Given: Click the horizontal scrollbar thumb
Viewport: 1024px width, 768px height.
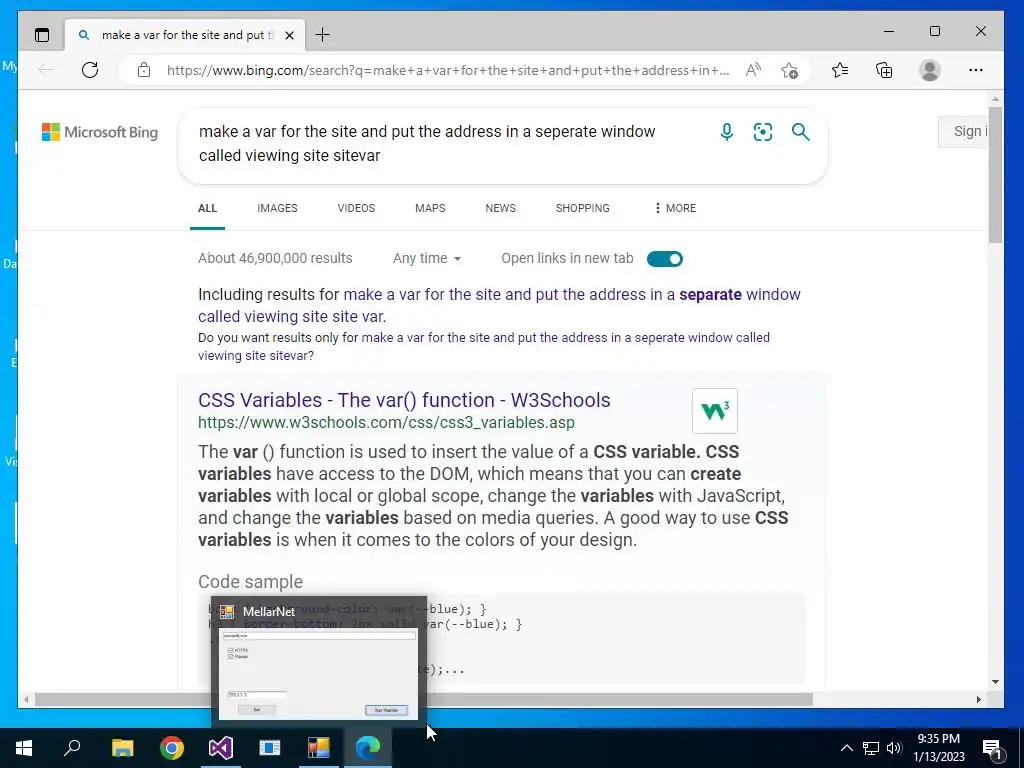Looking at the screenshot, I should [x=424, y=699].
